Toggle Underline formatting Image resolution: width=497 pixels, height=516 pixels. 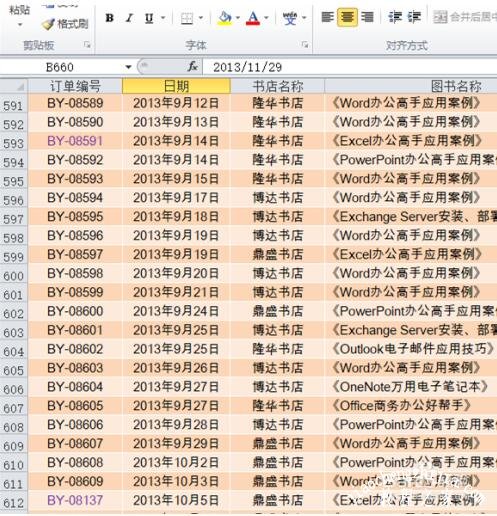[x=149, y=18]
